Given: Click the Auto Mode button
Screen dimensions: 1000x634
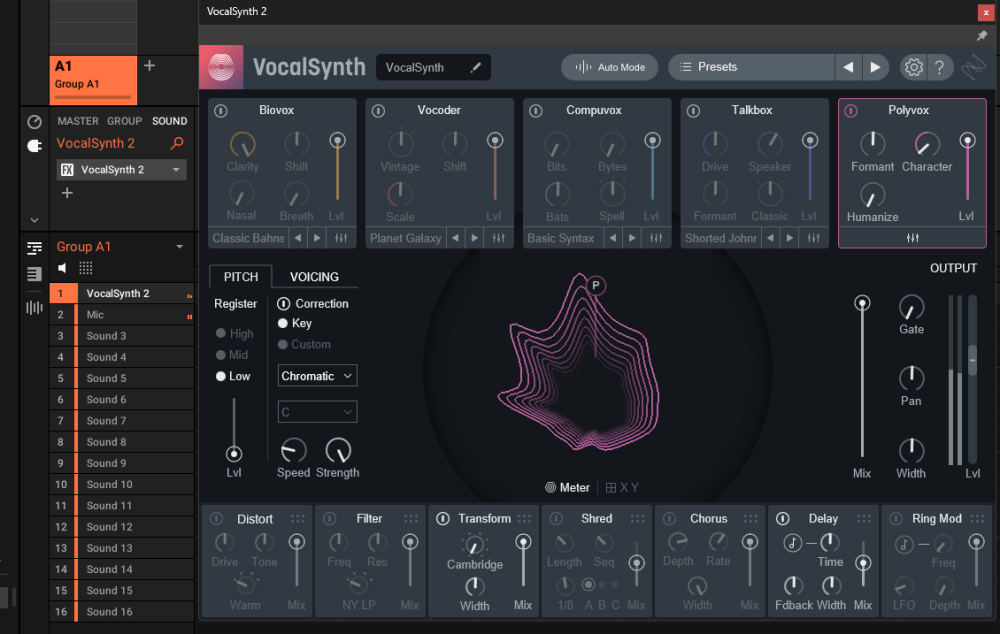Looking at the screenshot, I should click(610, 67).
